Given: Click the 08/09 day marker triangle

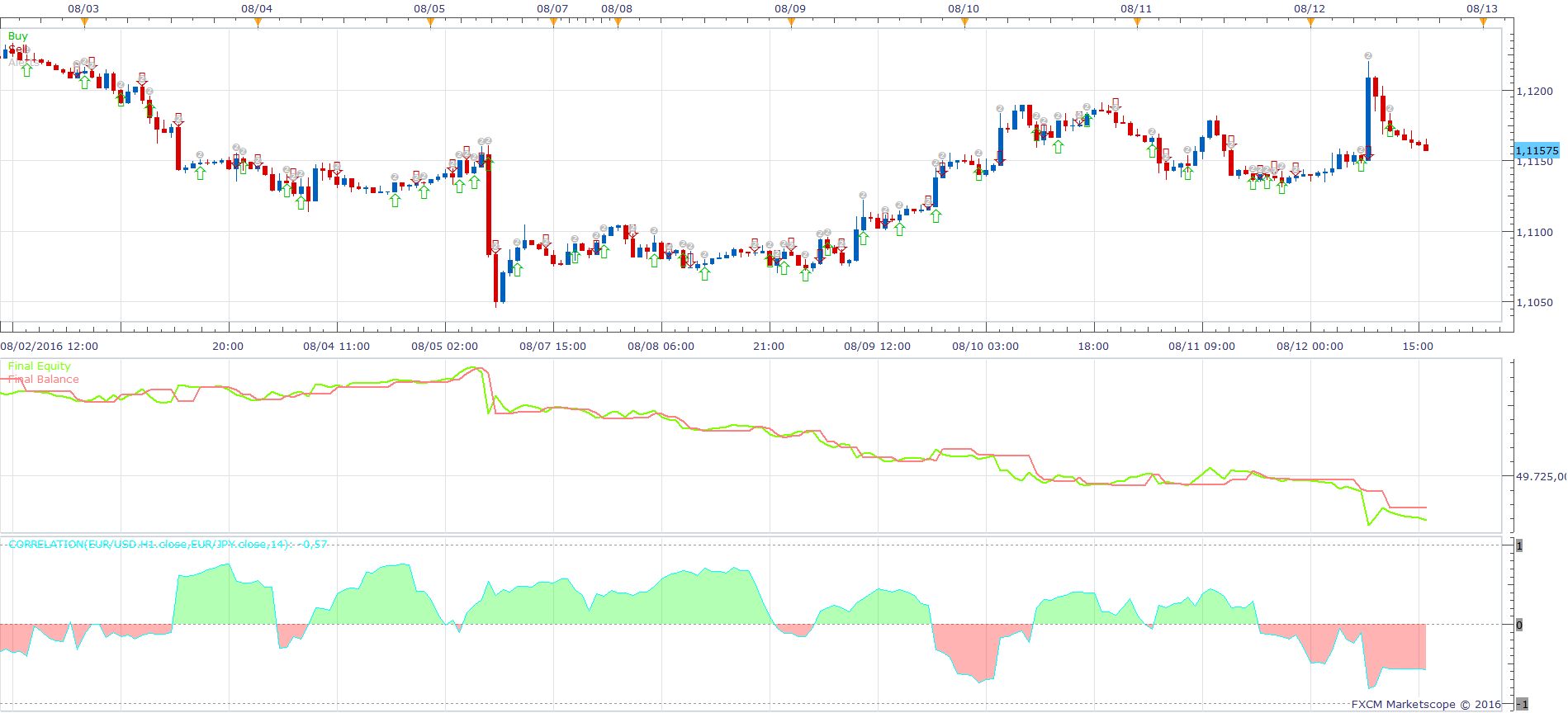Looking at the screenshot, I should pyautogui.click(x=791, y=23).
